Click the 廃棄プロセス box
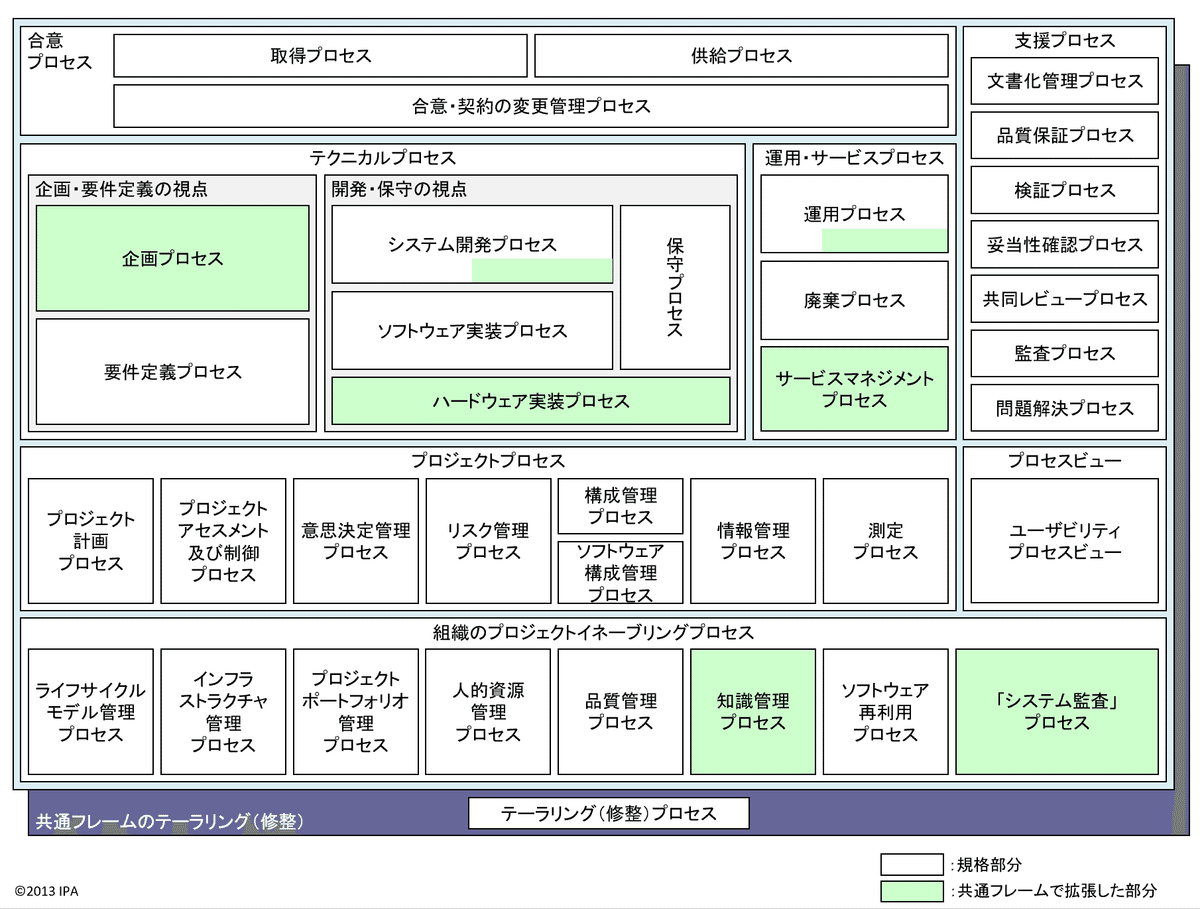 [x=854, y=300]
